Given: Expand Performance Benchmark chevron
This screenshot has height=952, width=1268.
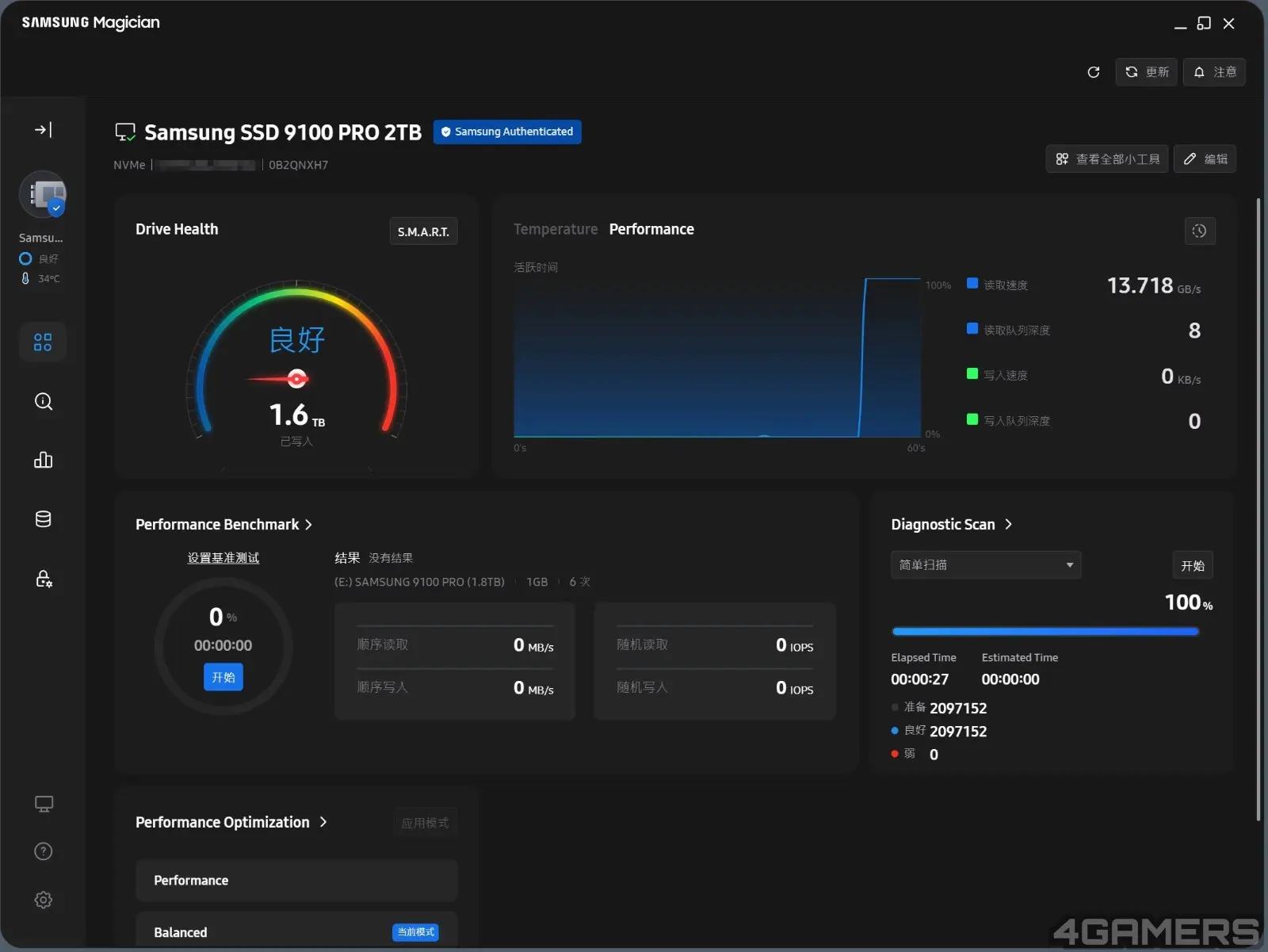Looking at the screenshot, I should 308,525.
